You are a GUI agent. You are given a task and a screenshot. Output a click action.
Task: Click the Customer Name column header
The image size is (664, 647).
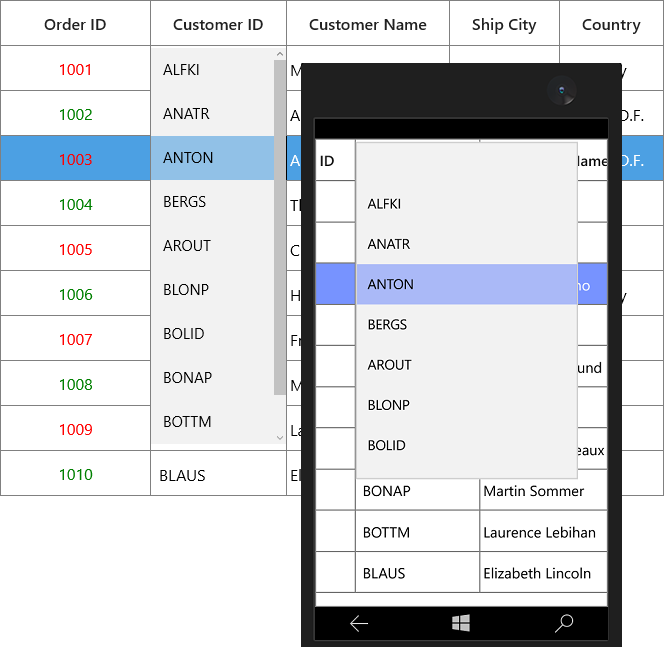coord(368,23)
